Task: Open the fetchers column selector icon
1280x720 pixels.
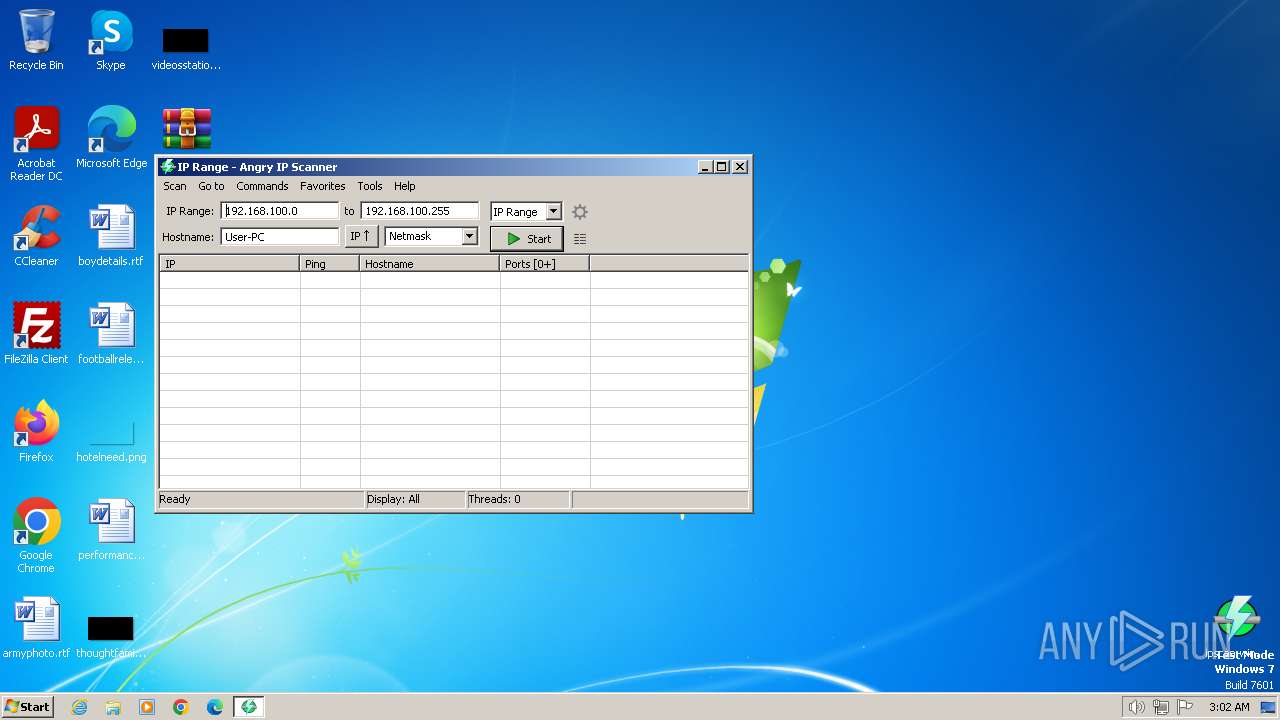Action: click(x=580, y=239)
